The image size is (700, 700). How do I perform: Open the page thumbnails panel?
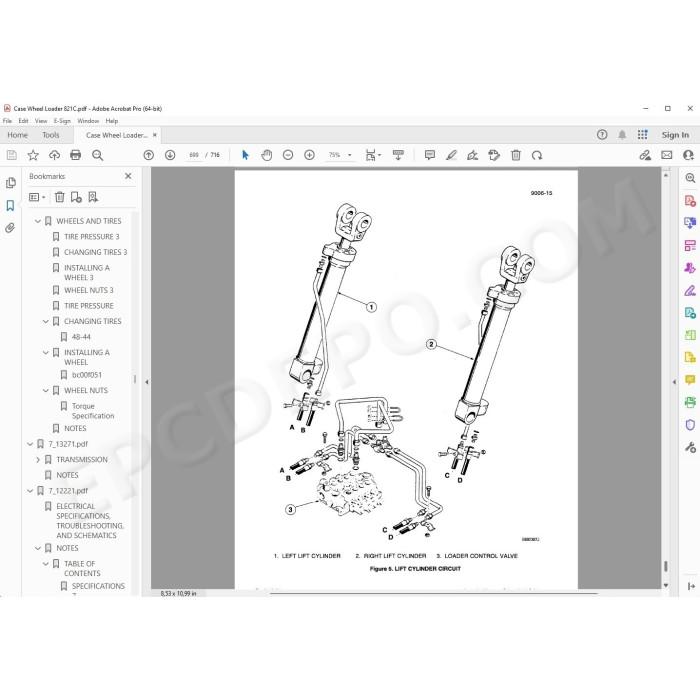click(x=11, y=183)
